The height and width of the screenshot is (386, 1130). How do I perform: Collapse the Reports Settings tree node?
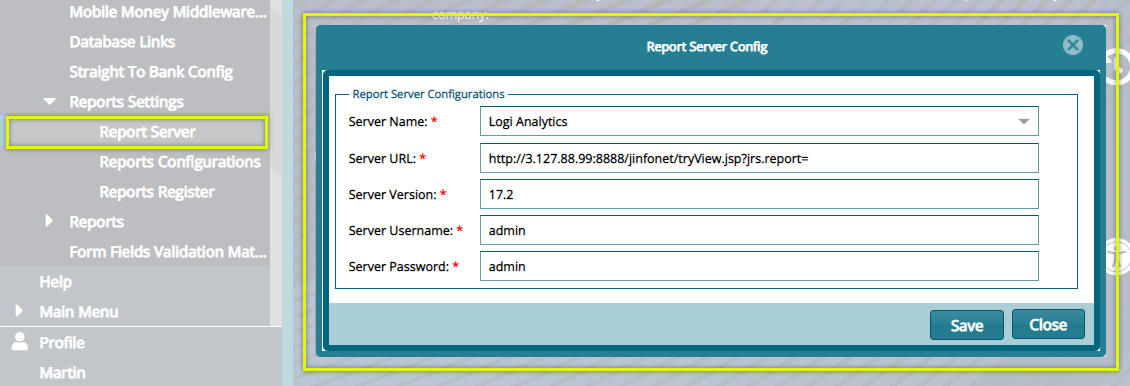coord(50,102)
